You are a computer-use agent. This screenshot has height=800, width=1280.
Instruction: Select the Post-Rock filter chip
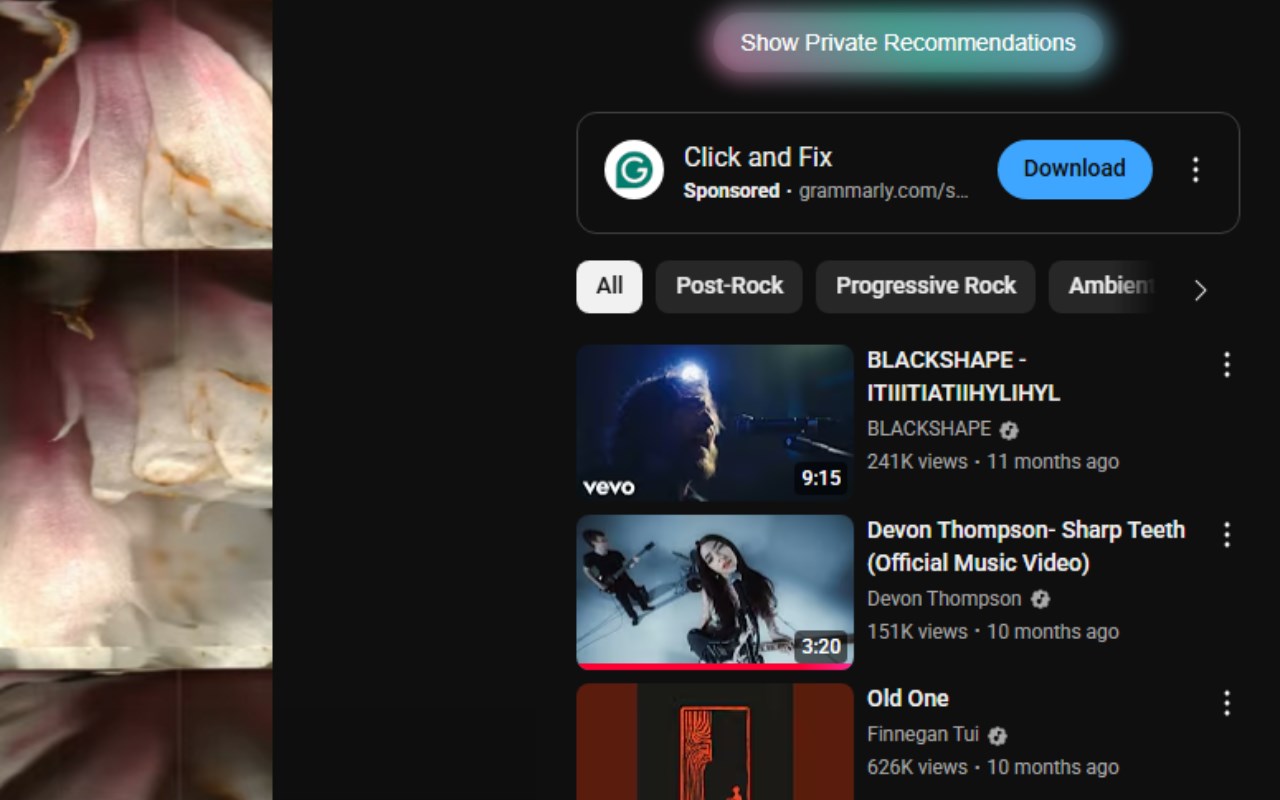point(729,286)
